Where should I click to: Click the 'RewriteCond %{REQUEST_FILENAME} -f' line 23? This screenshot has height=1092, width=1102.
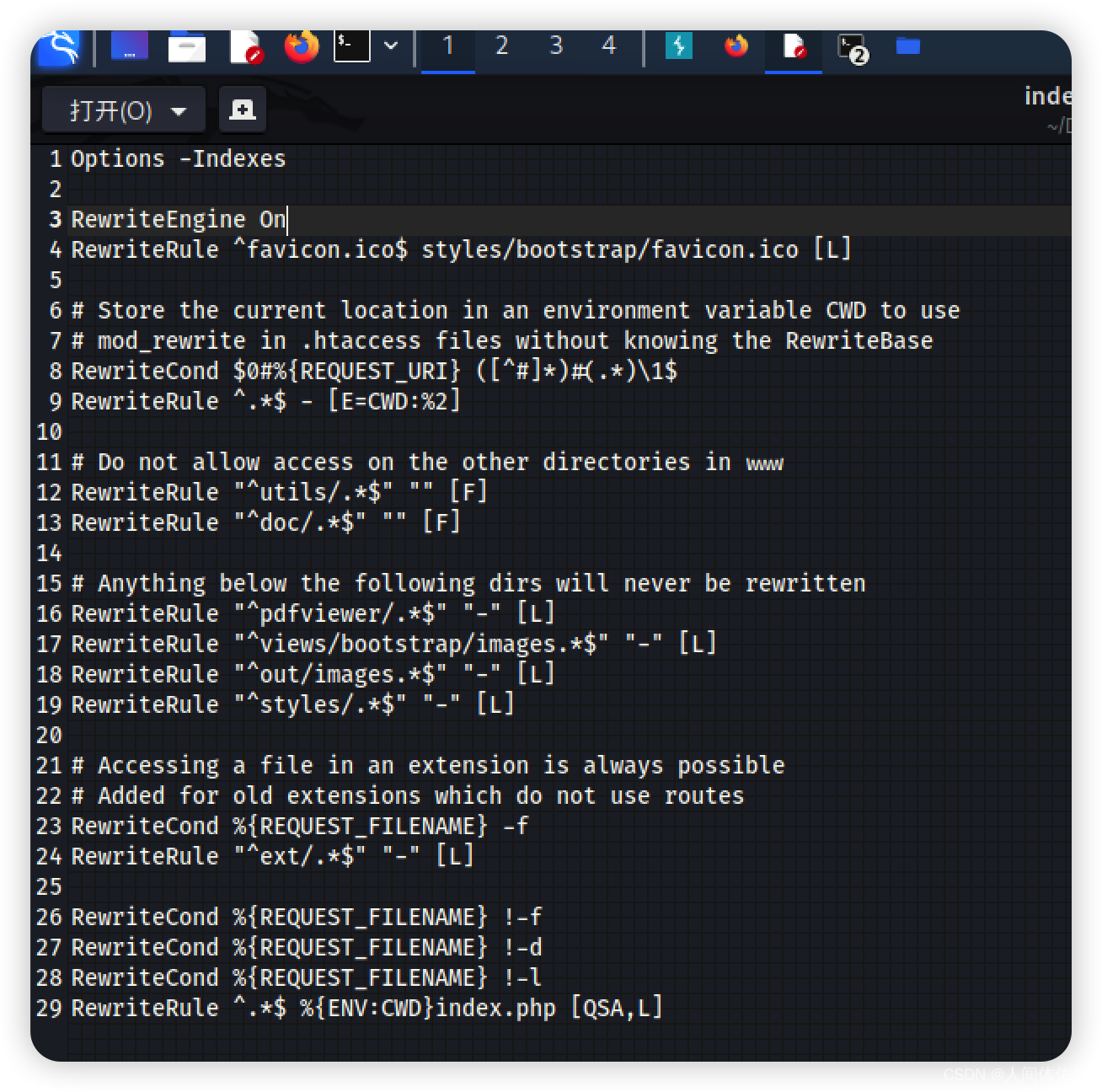pos(299,826)
